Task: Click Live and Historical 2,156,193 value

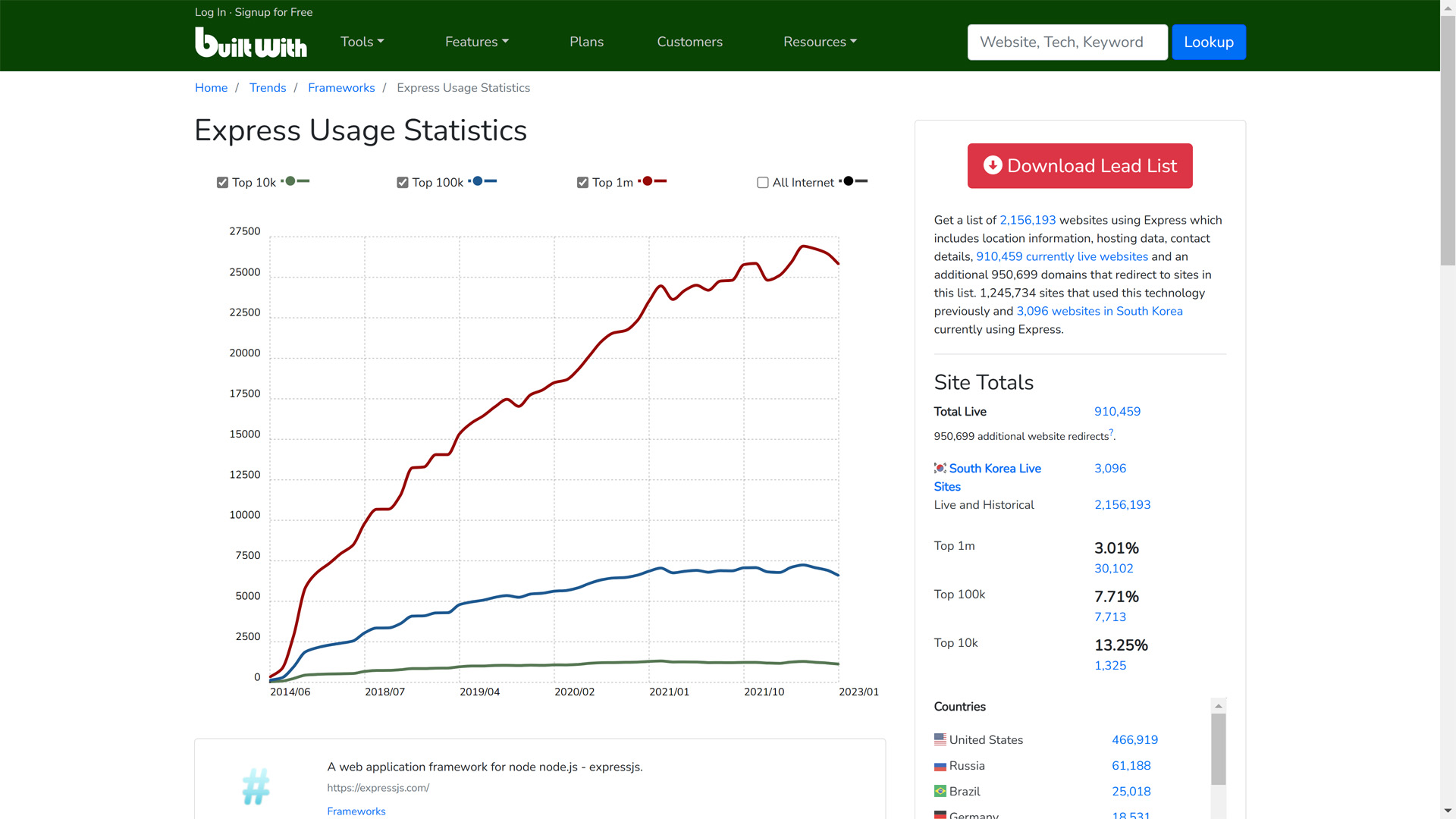Action: [1122, 505]
